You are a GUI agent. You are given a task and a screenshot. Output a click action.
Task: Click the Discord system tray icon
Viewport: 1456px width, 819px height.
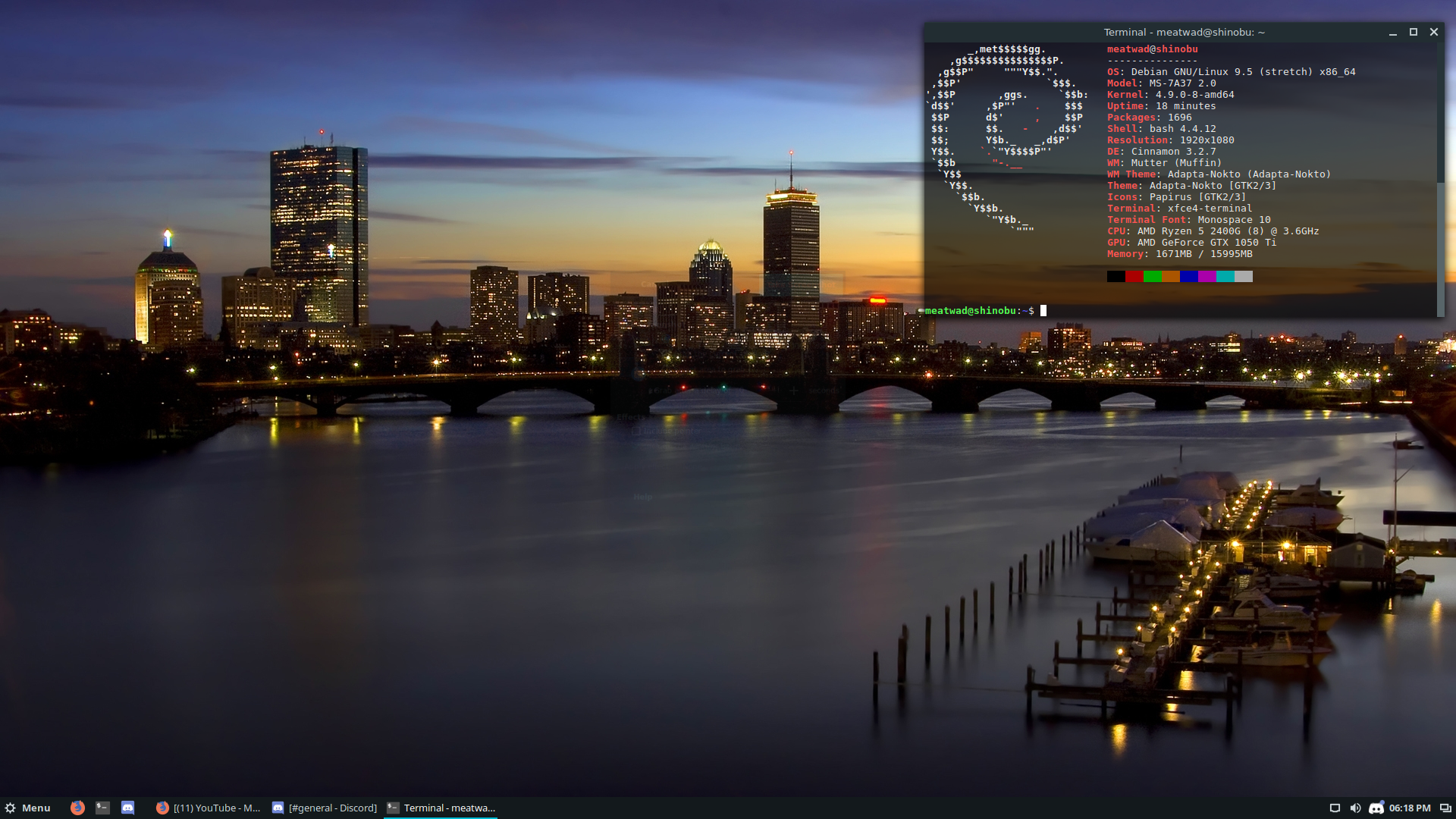1376,808
